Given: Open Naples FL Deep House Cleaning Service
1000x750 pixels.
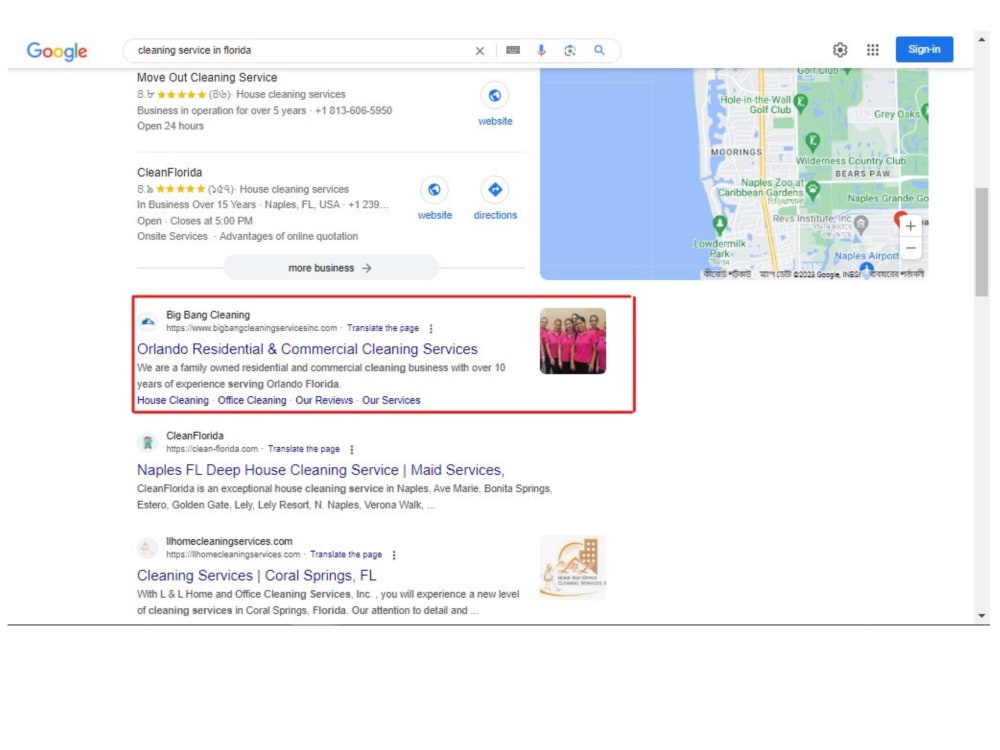Looking at the screenshot, I should click(321, 470).
